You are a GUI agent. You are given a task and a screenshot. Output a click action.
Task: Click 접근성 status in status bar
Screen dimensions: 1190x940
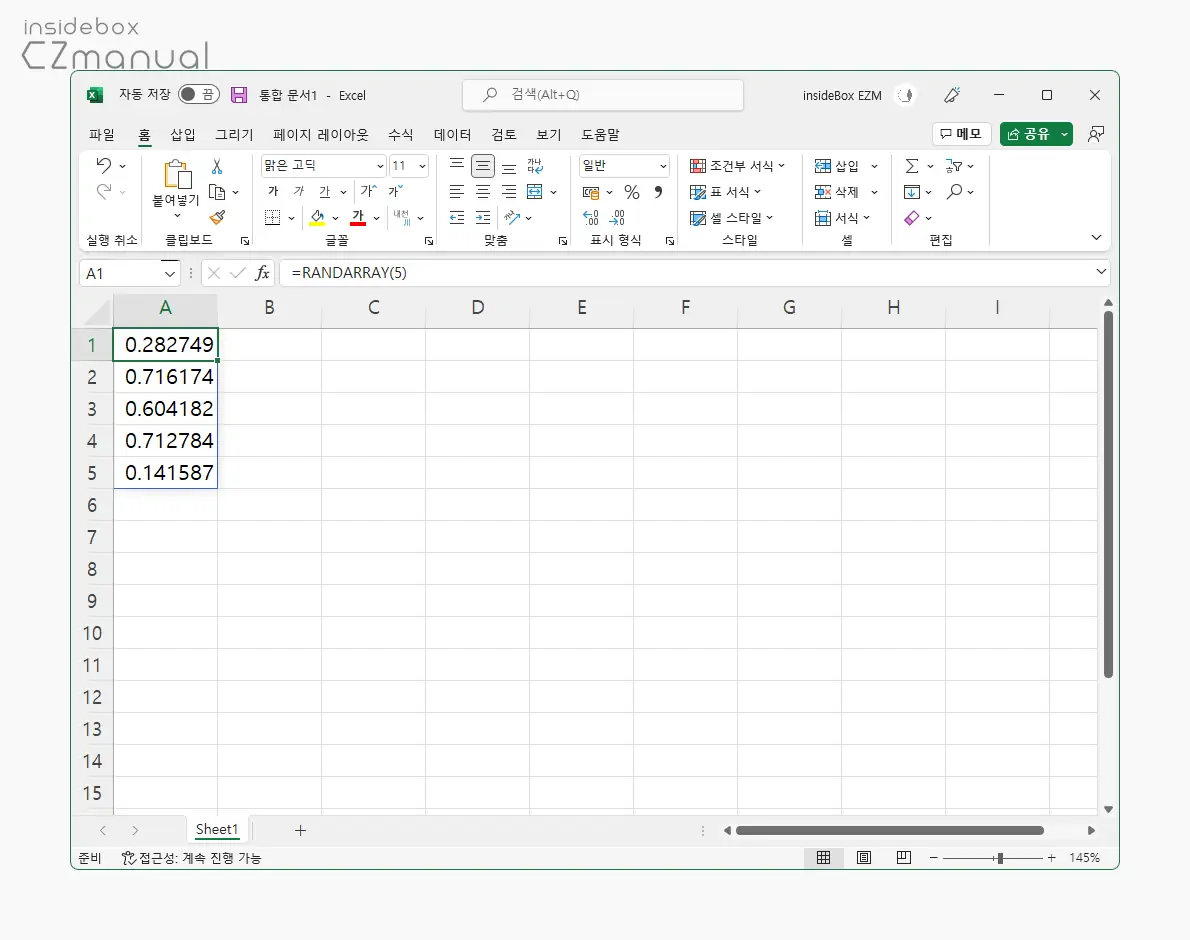pyautogui.click(x=191, y=858)
